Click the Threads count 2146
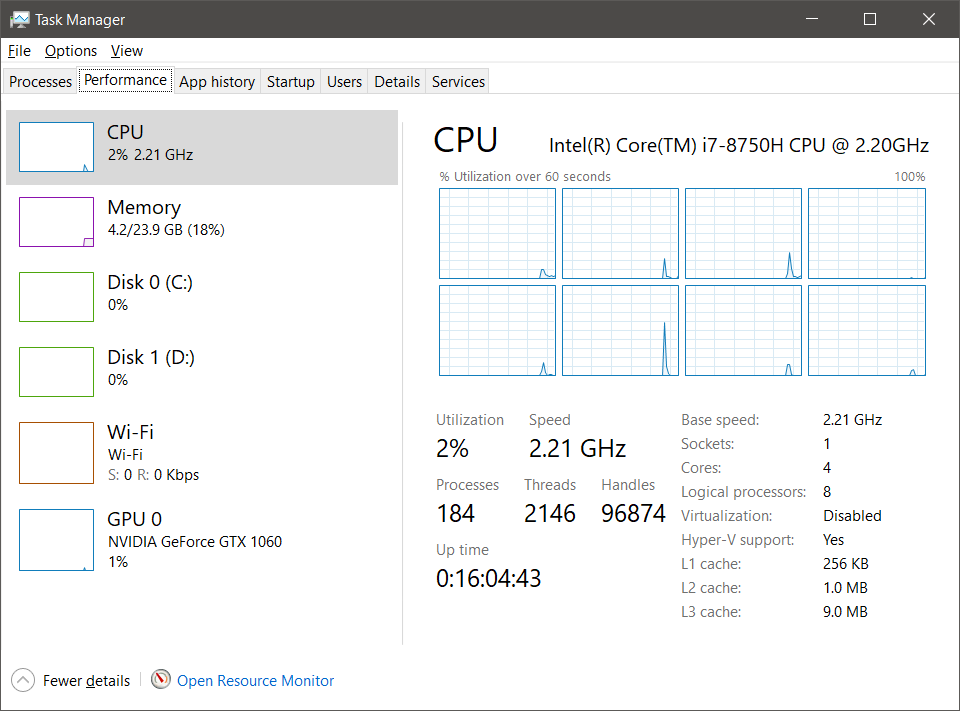This screenshot has width=960, height=711. pyautogui.click(x=550, y=513)
